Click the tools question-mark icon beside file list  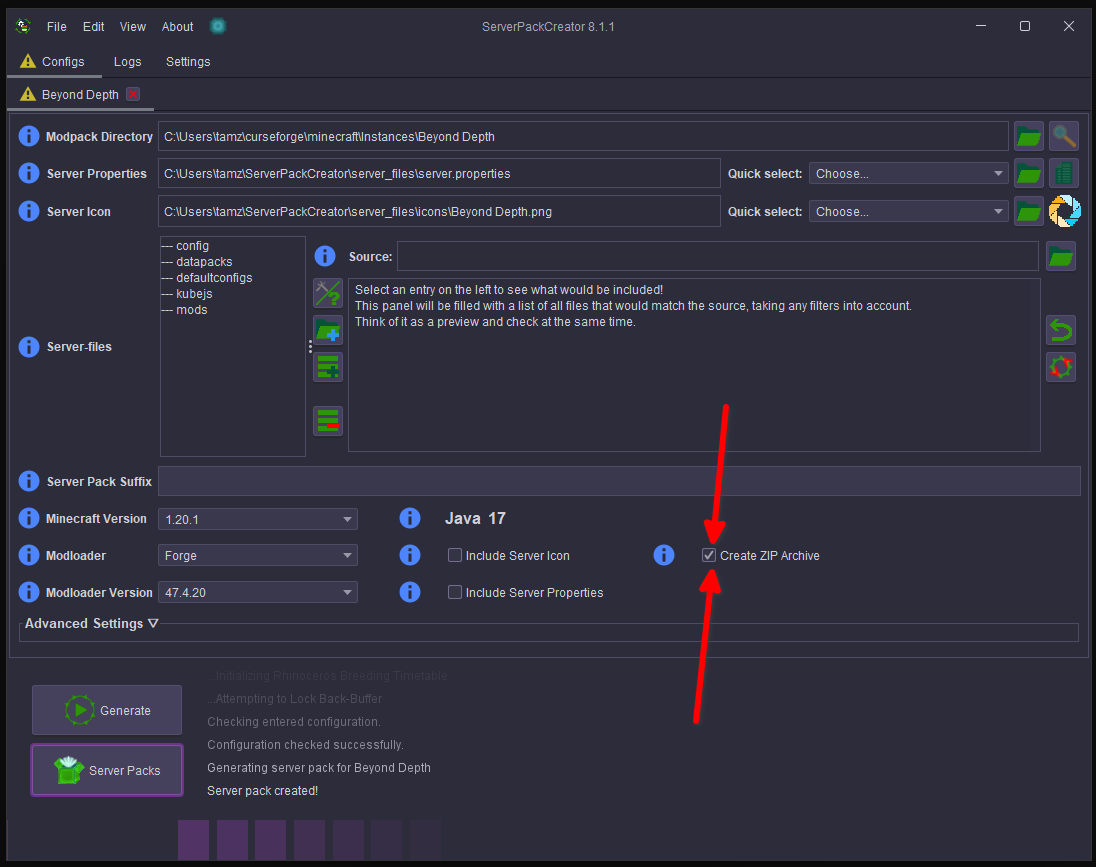point(328,293)
